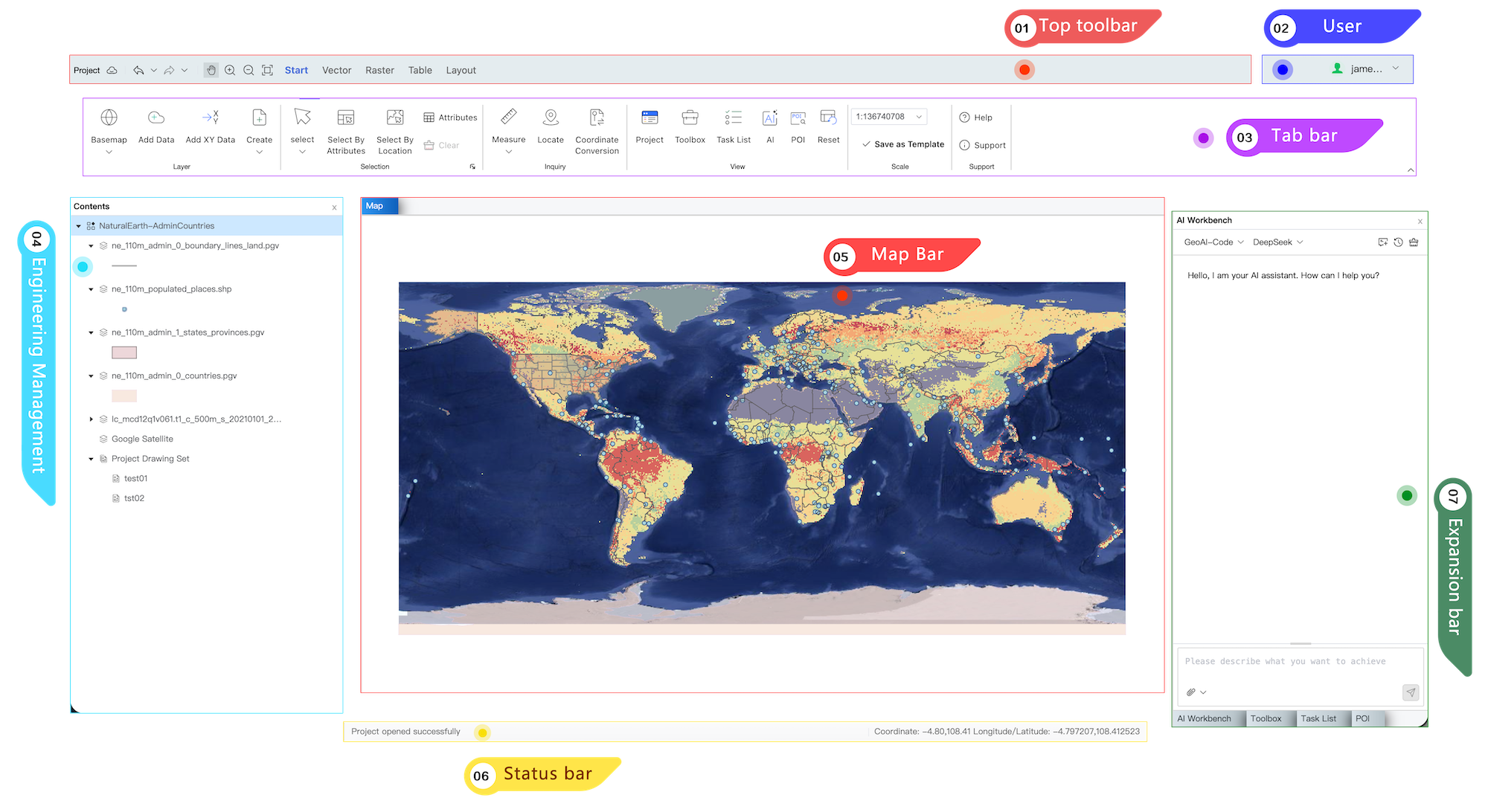Click the Project view icon in ribbon
1488x812 pixels.
pyautogui.click(x=650, y=117)
